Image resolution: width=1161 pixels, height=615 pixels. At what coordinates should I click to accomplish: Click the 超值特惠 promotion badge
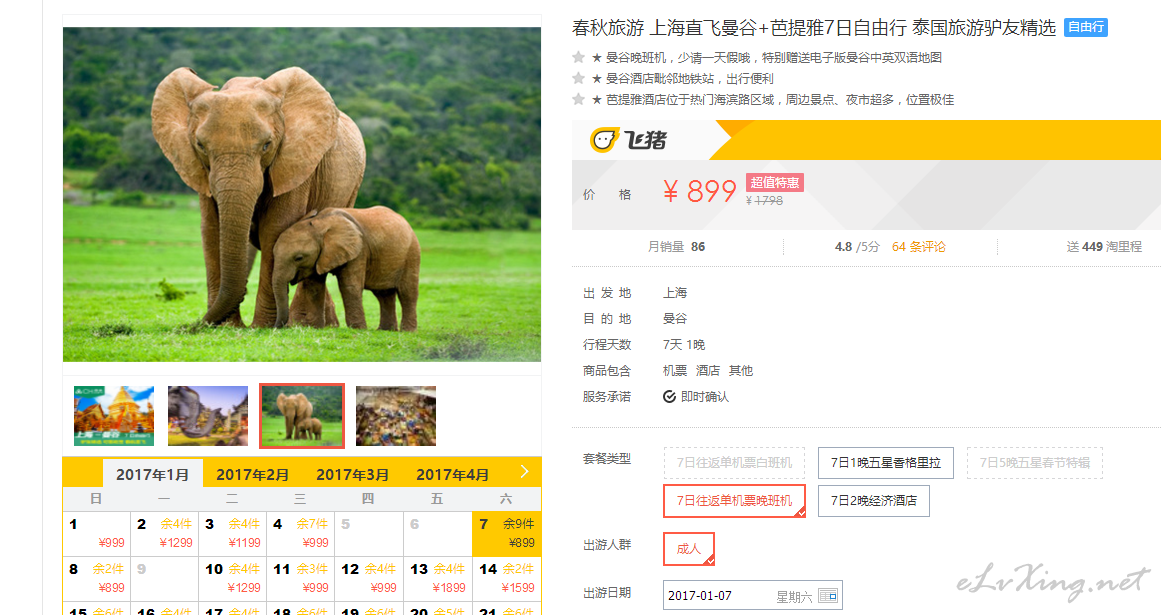click(x=774, y=183)
